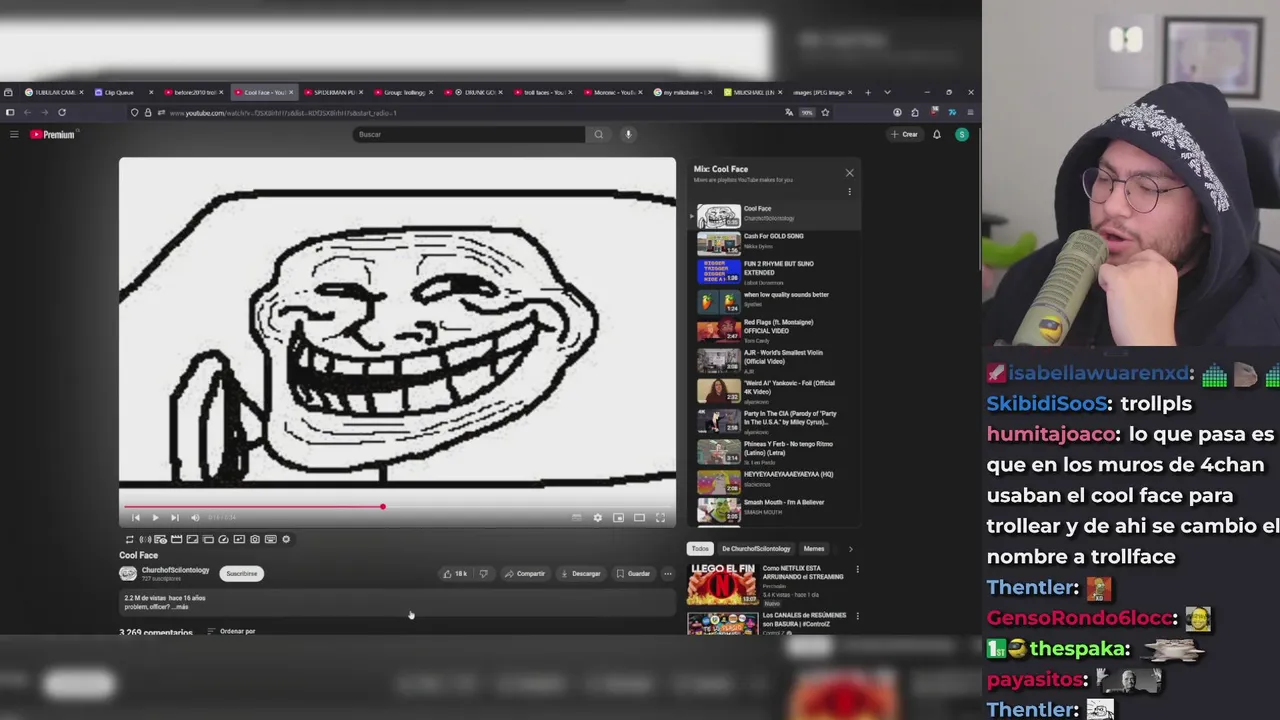The width and height of the screenshot is (1280, 720).
Task: Open account avatar menu
Action: click(x=962, y=135)
